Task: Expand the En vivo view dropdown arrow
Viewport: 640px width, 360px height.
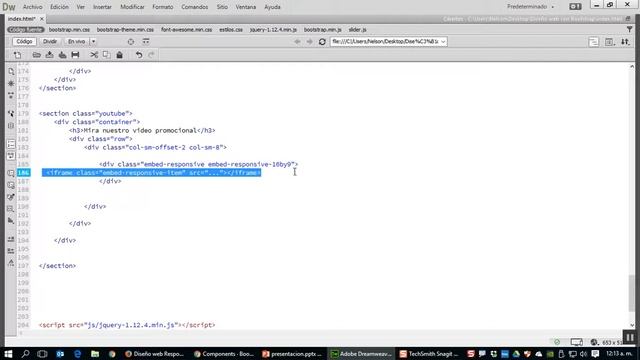Action: pos(93,42)
